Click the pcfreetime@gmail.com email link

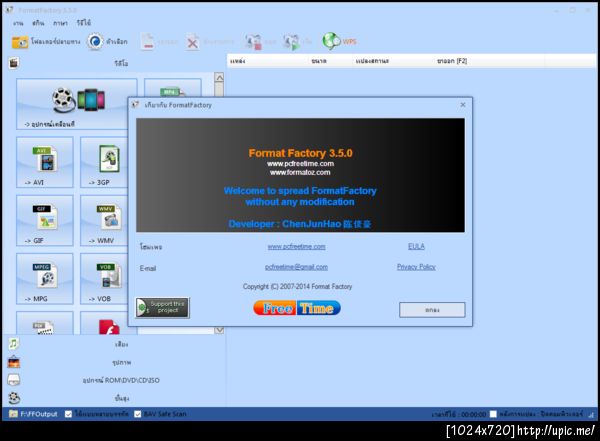tap(297, 267)
